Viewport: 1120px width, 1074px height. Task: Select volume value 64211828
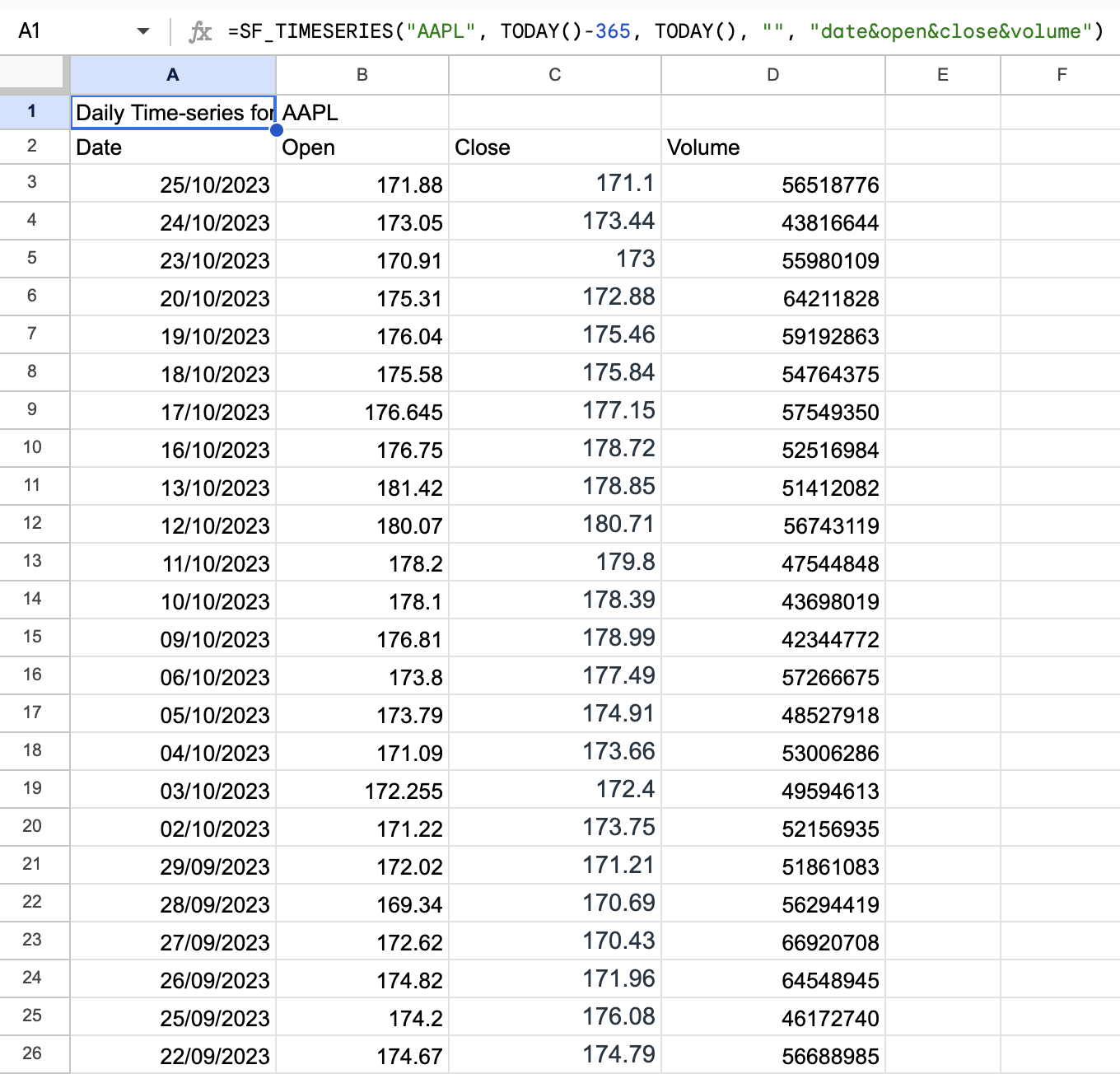click(773, 297)
